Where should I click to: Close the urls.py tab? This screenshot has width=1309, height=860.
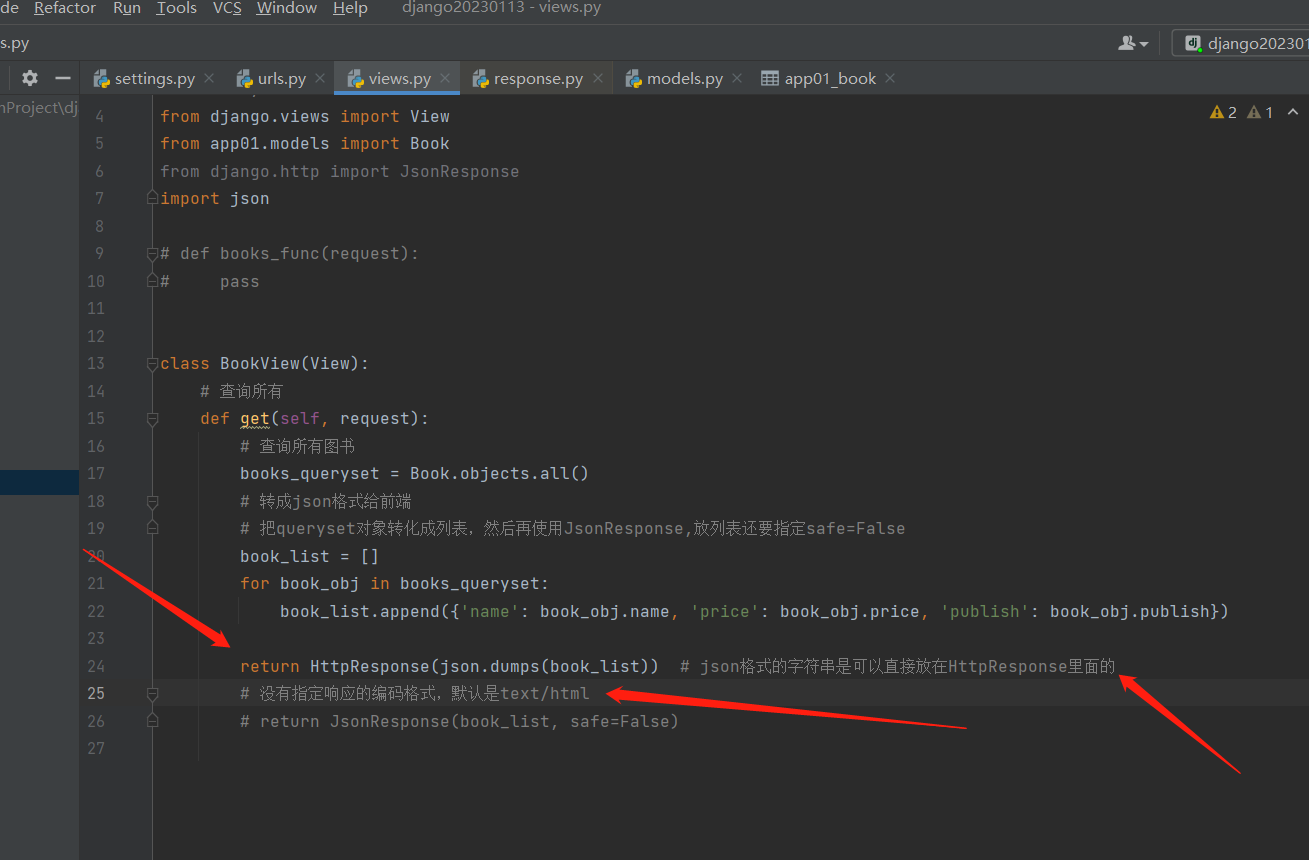tap(320, 78)
